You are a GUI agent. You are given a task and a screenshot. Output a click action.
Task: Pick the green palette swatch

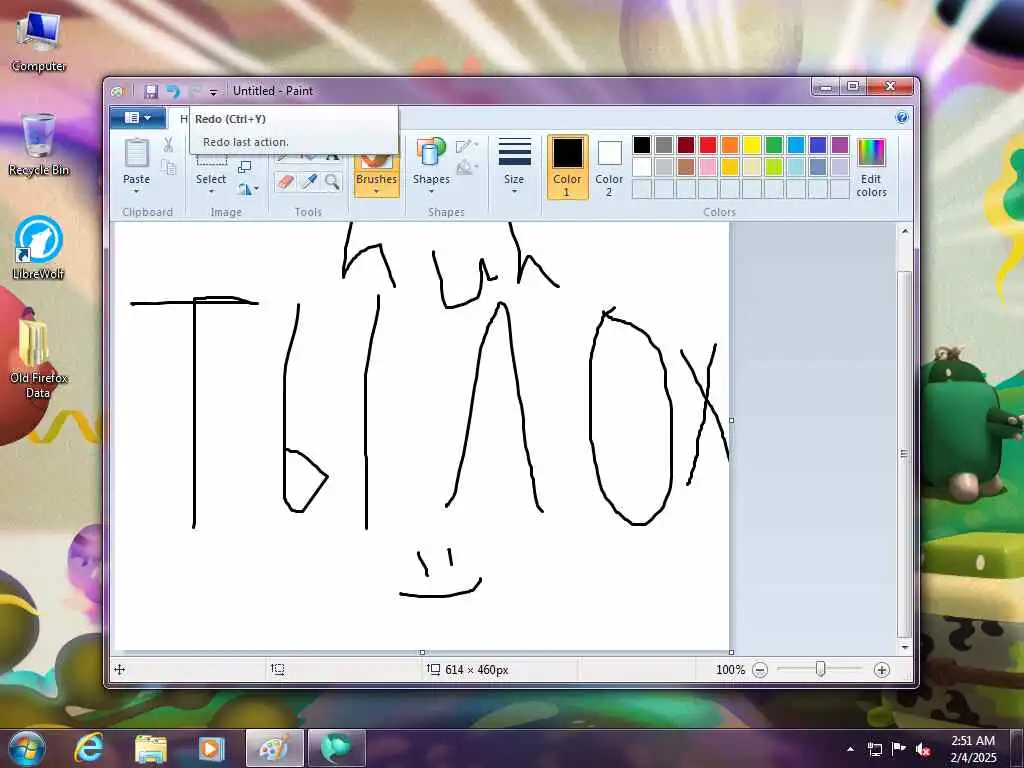point(774,145)
